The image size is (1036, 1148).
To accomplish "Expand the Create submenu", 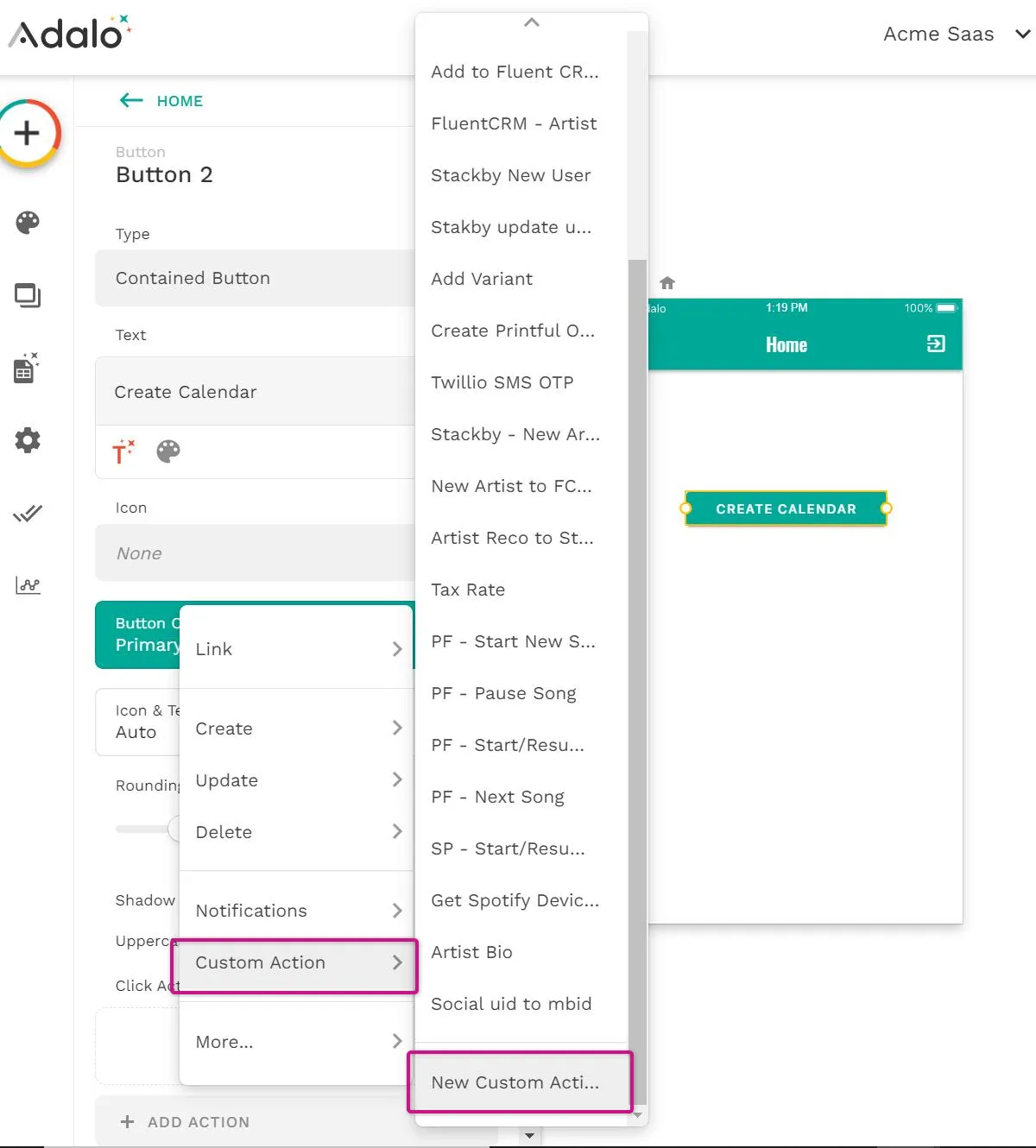I will 297,729.
